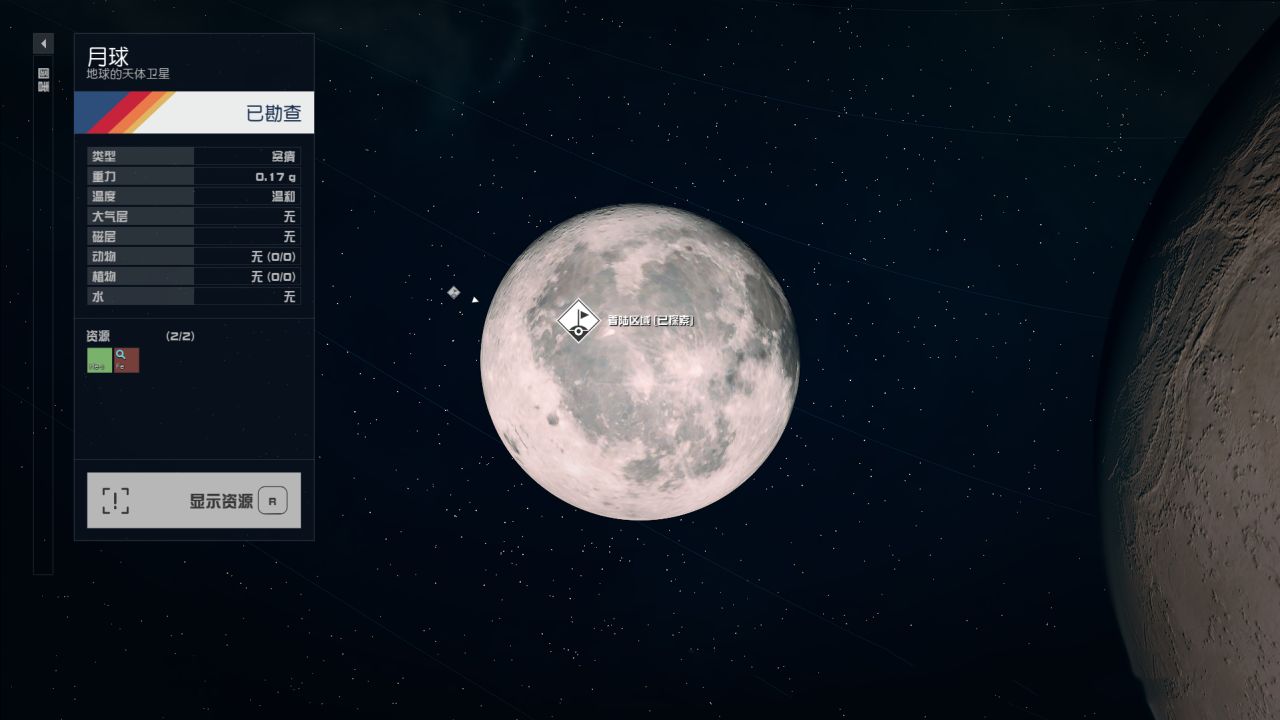
Task: Select the red Fe resource swatch
Action: click(x=126, y=360)
